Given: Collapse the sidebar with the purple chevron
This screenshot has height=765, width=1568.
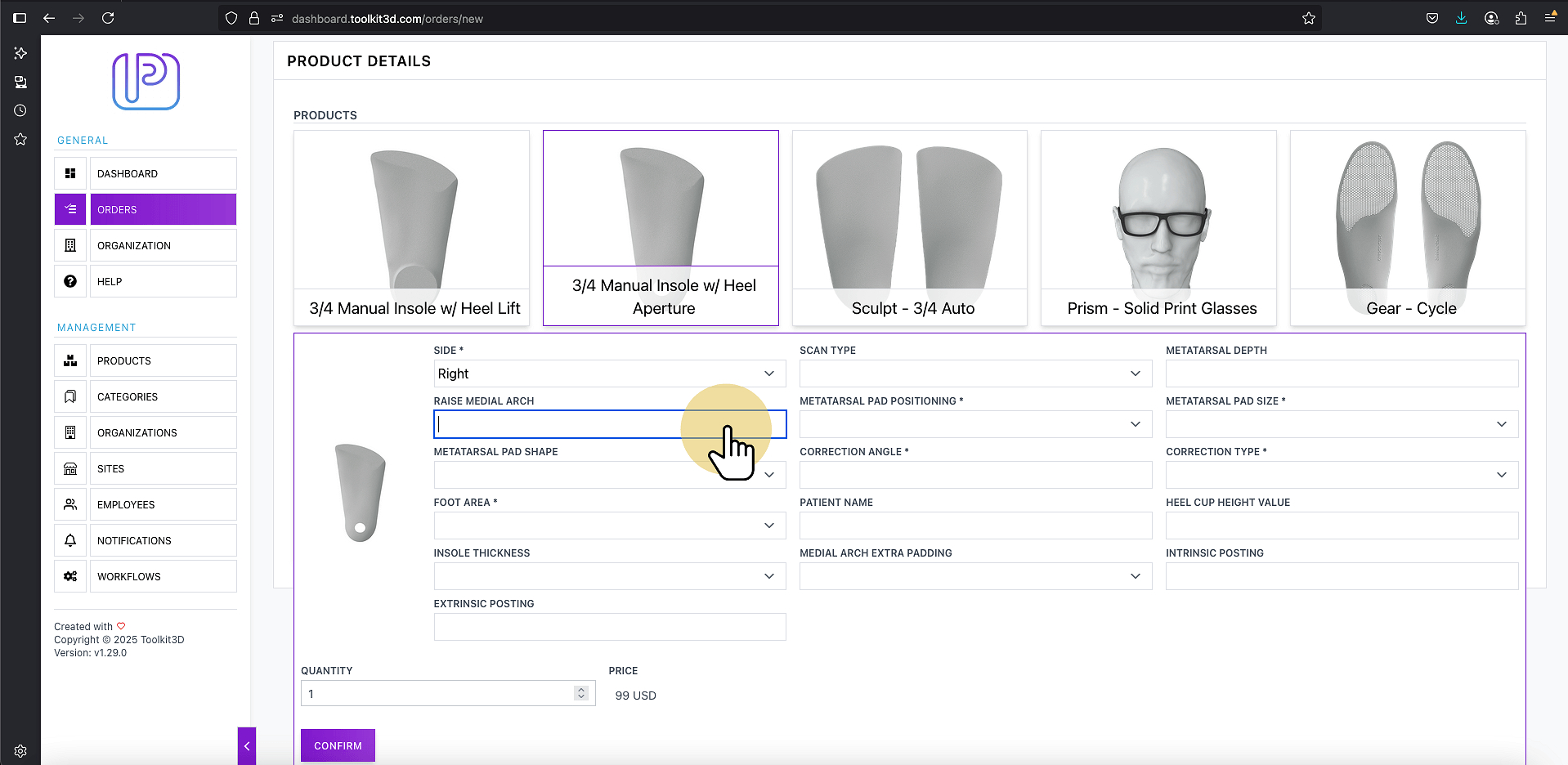Looking at the screenshot, I should point(247,745).
